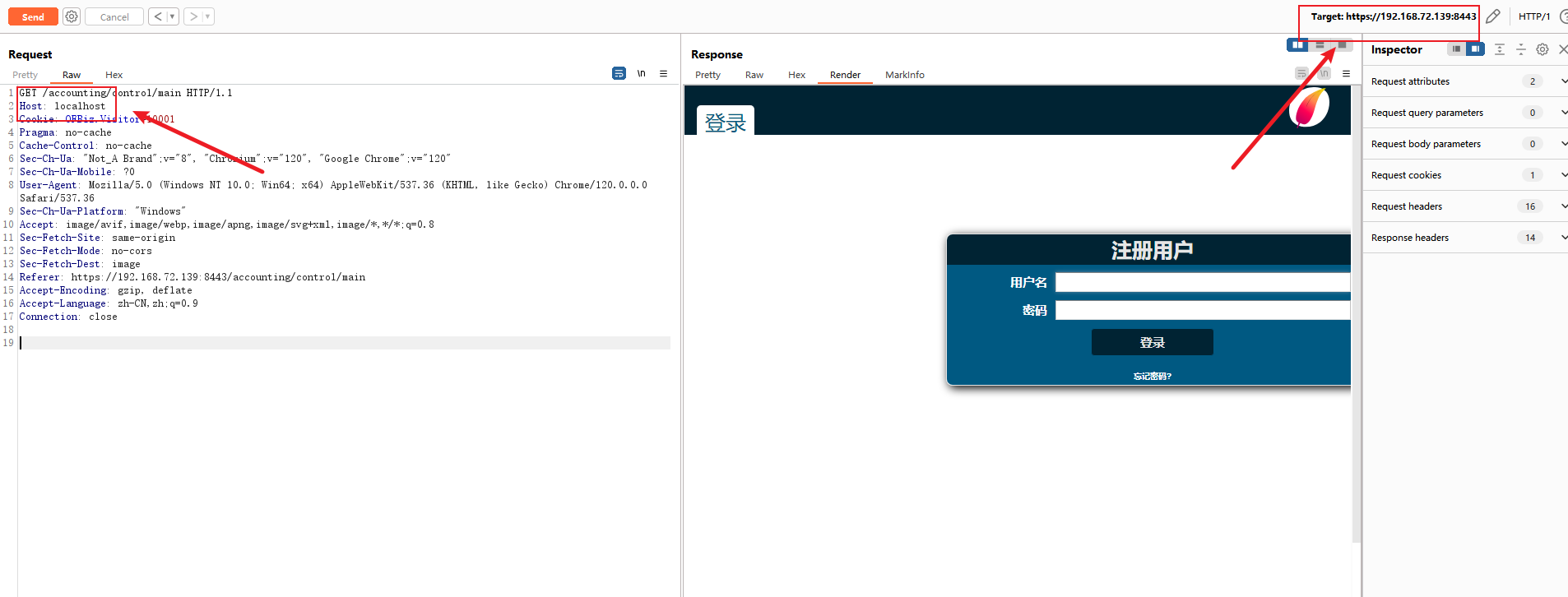The width and height of the screenshot is (1568, 597).
Task: Toggle word wrap in Response panel
Action: [1301, 73]
